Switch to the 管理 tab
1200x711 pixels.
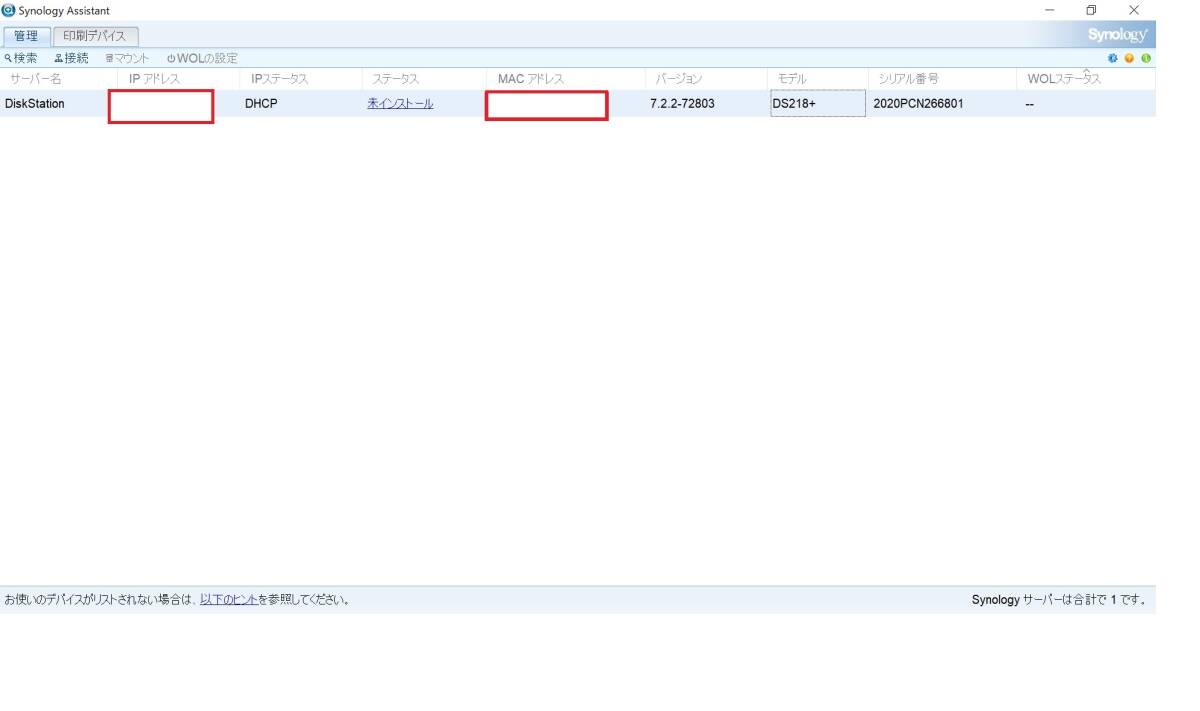coord(25,36)
